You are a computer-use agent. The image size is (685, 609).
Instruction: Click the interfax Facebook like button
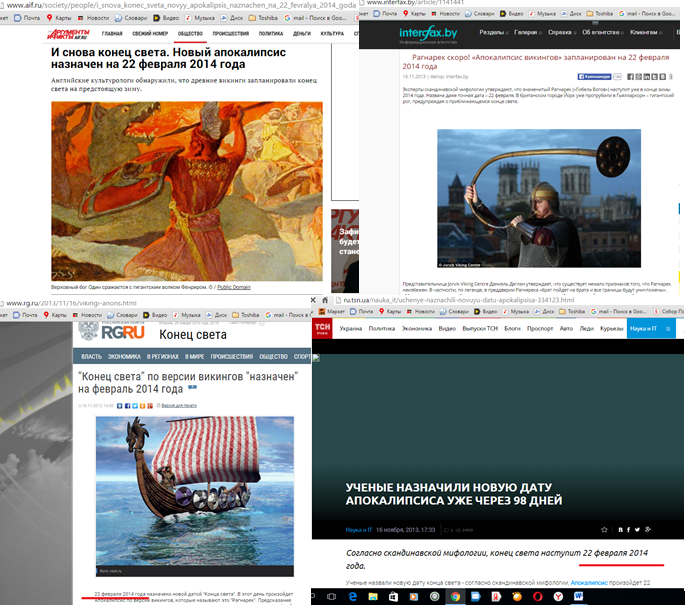coord(594,77)
